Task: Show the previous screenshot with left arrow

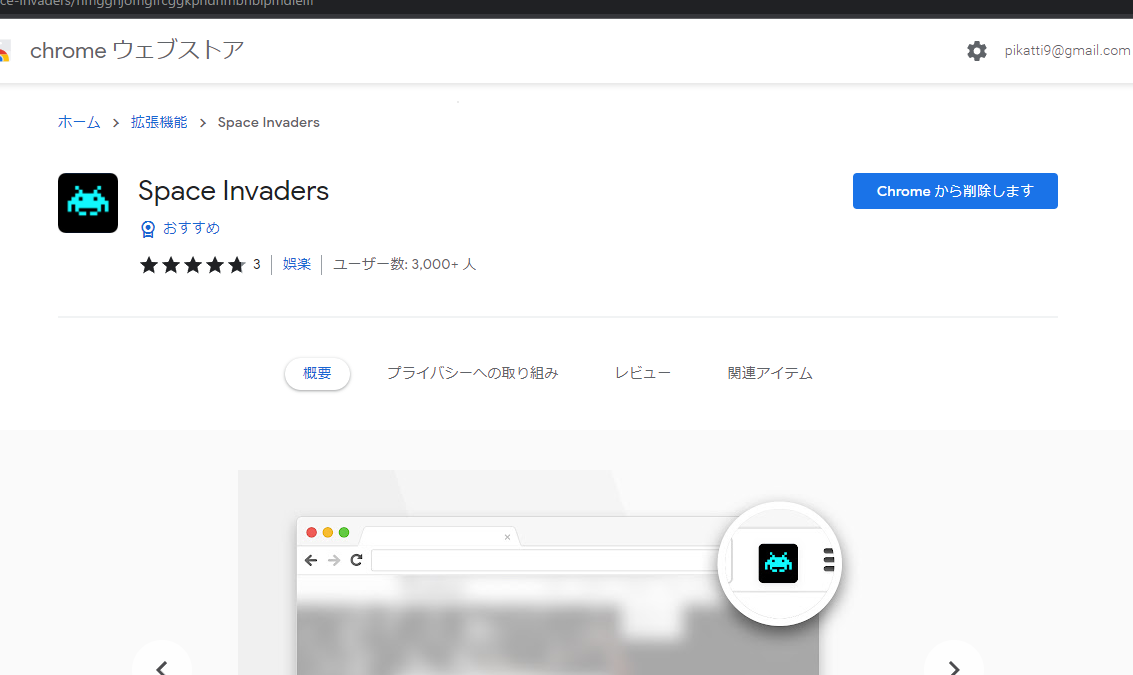Action: pos(162,666)
